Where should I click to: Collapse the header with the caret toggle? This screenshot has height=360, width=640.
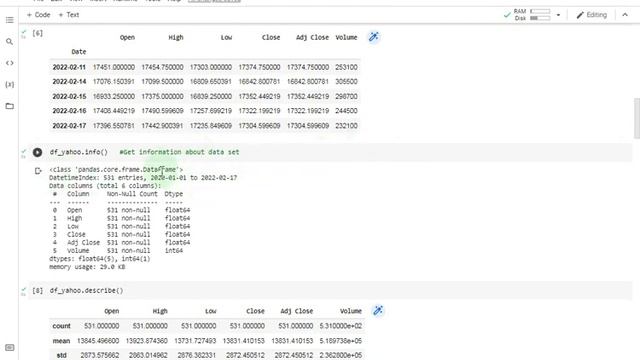tap(625, 15)
